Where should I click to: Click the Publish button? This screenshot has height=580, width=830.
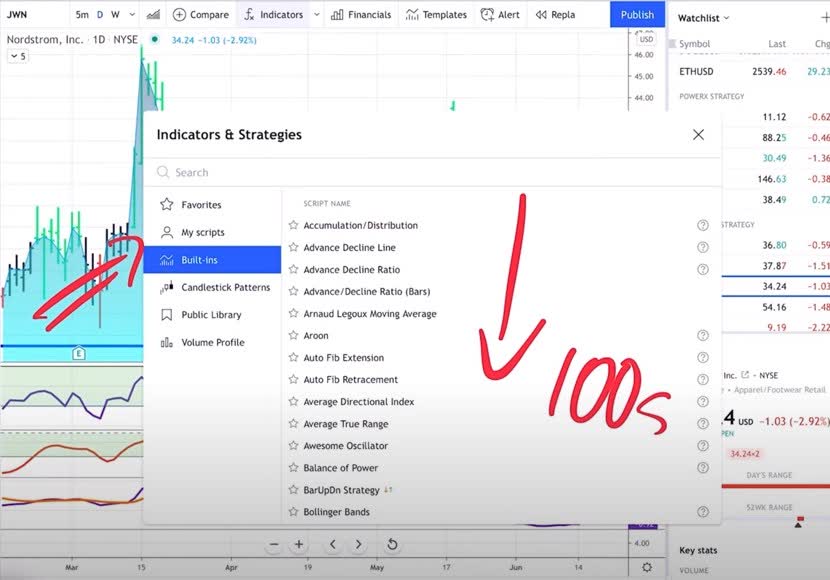(637, 15)
